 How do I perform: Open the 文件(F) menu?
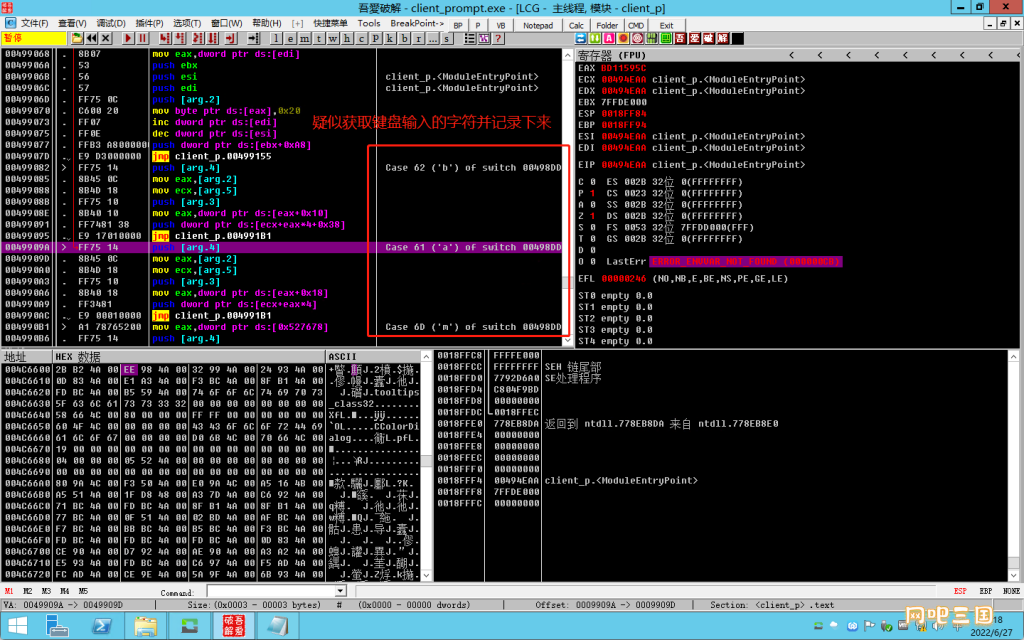[35, 24]
